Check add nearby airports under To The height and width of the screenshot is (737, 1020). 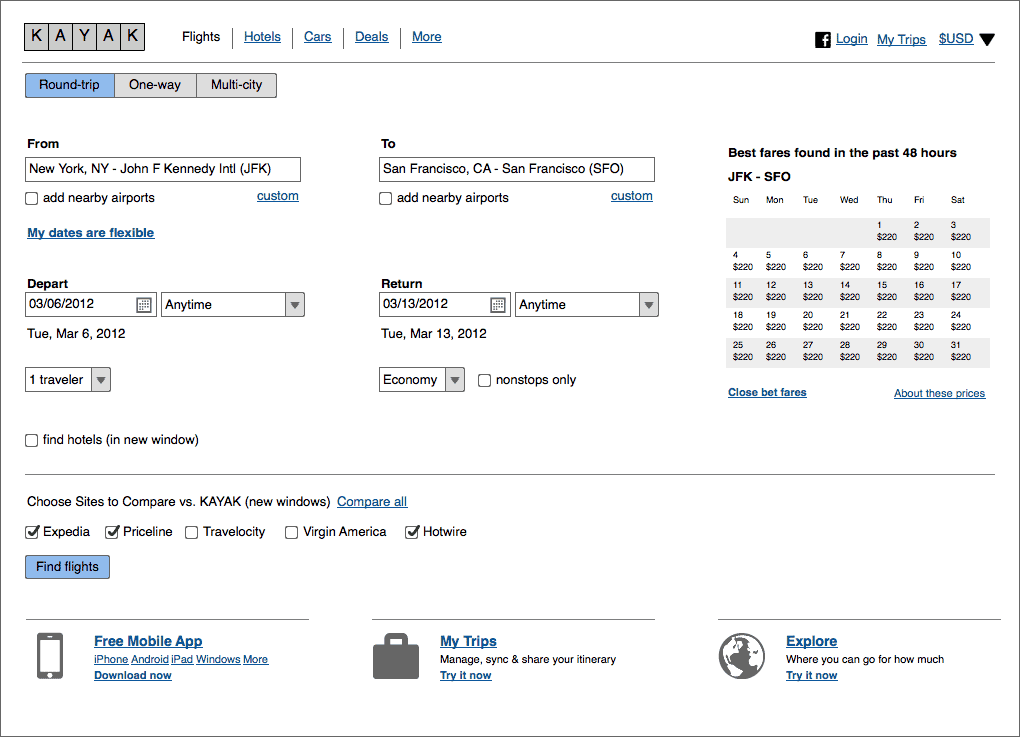click(x=386, y=198)
